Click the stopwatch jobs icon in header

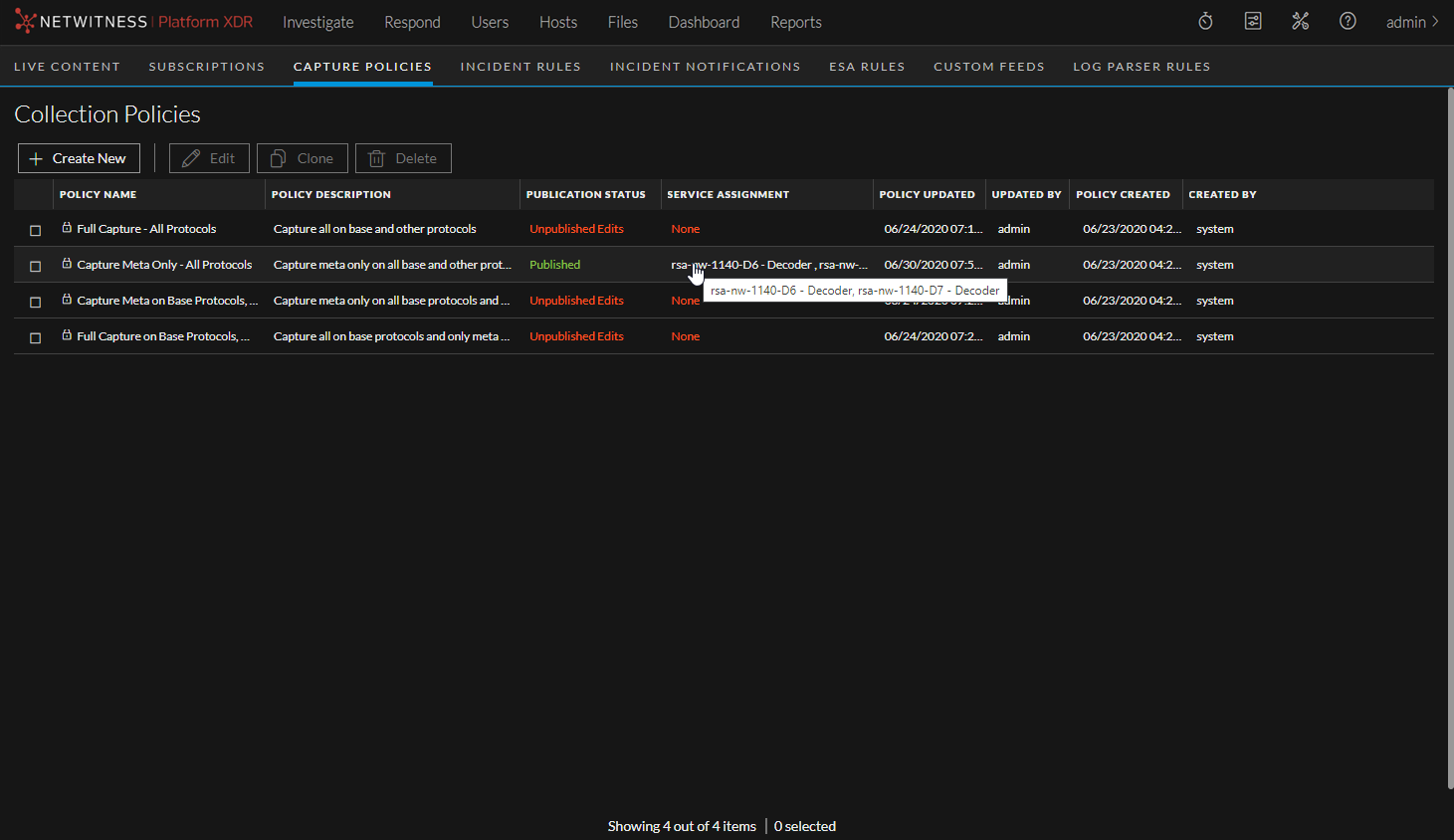1205,21
